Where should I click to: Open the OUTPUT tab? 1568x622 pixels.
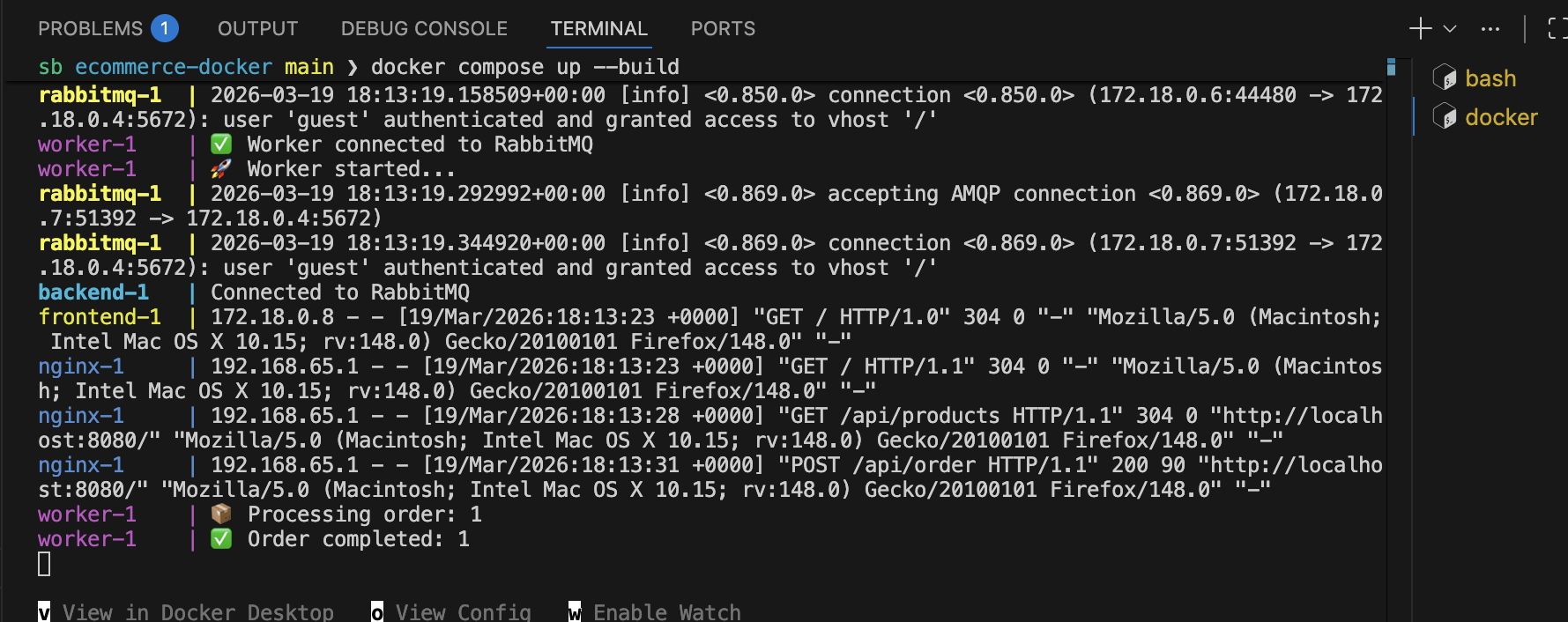(257, 29)
